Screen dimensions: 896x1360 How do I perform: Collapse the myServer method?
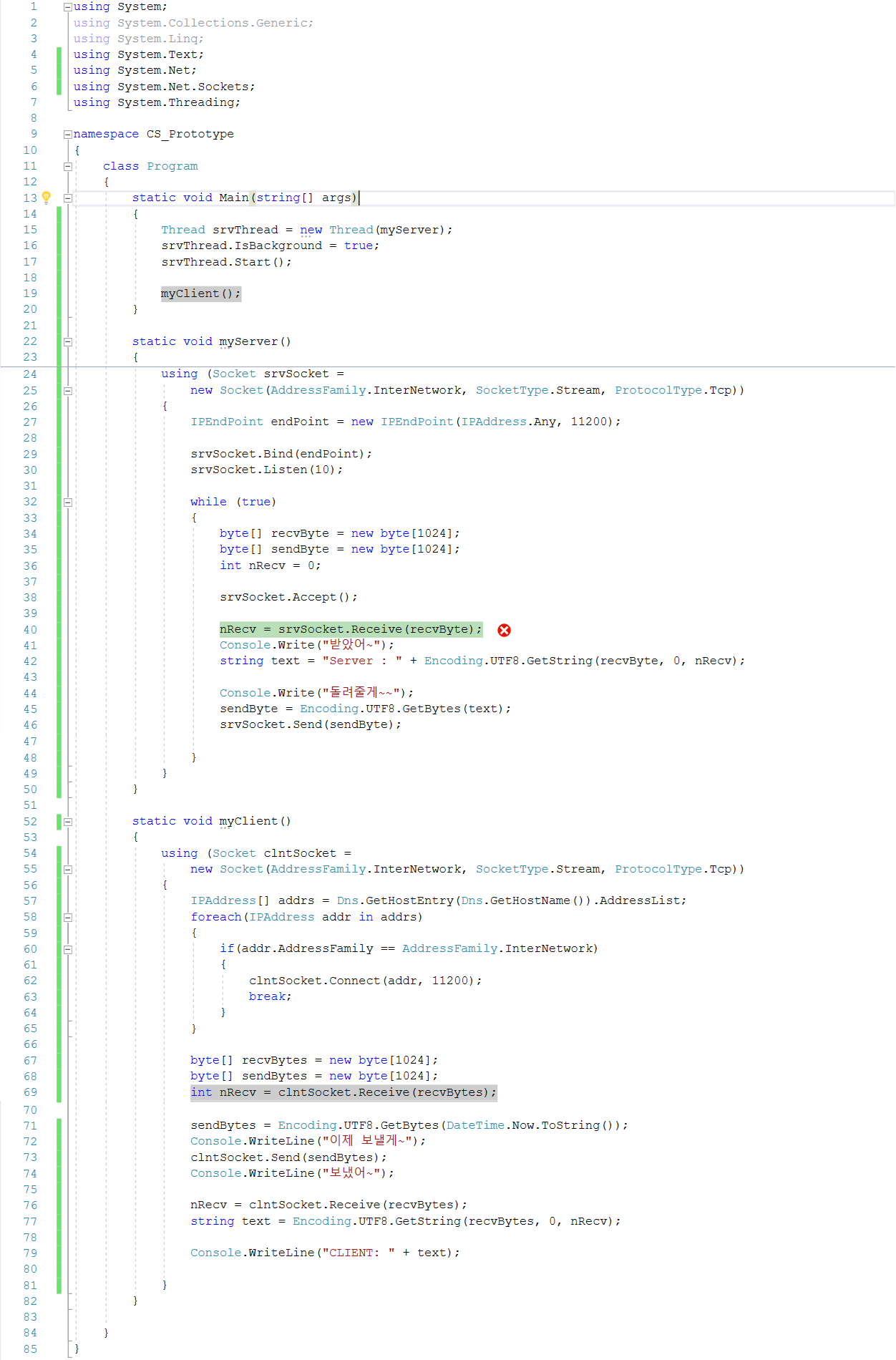click(68, 342)
